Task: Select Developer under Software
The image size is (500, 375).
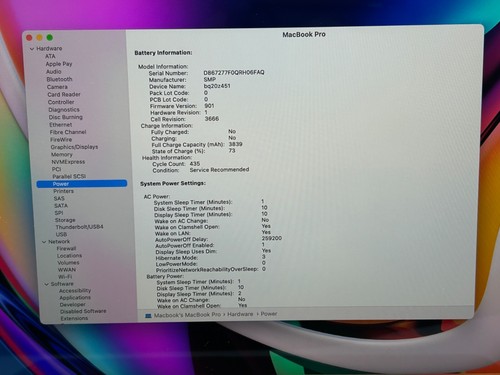Action: point(73,305)
